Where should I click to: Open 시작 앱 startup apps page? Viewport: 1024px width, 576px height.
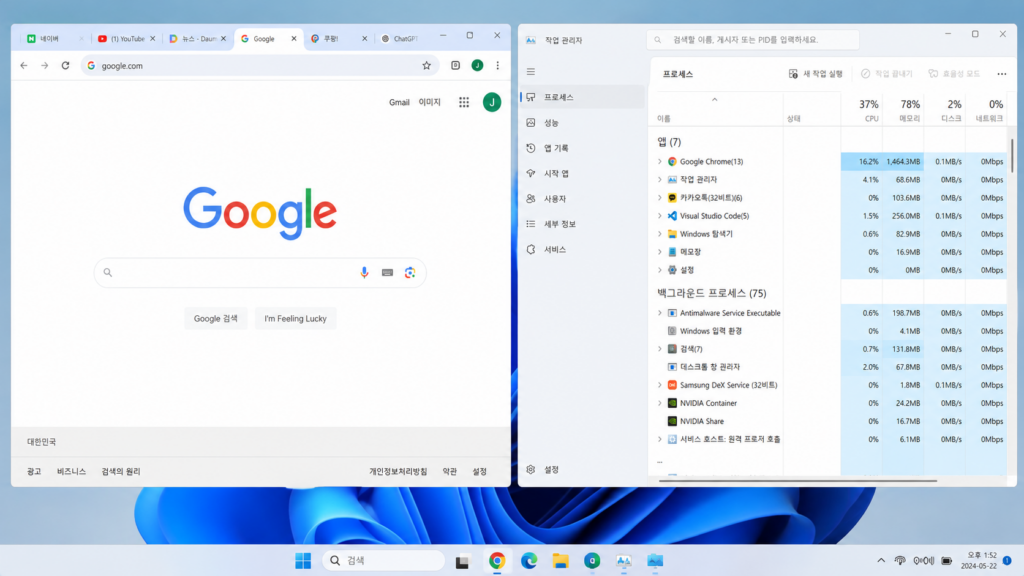click(583, 173)
